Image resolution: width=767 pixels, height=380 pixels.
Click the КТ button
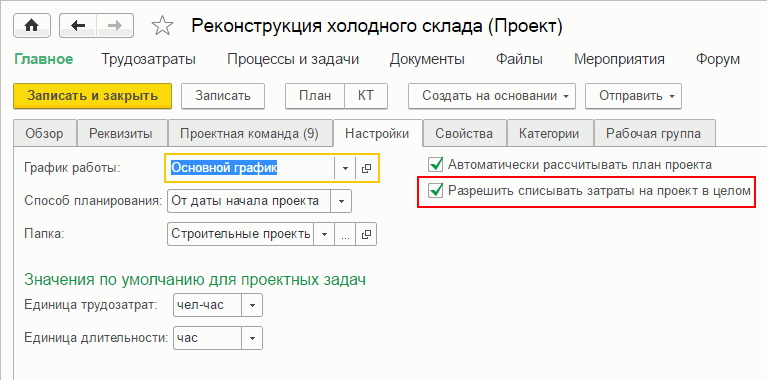(366, 96)
